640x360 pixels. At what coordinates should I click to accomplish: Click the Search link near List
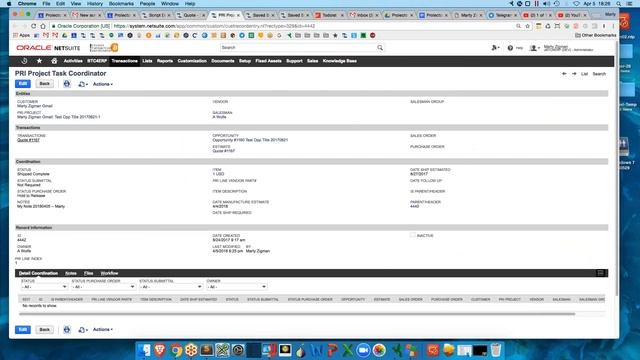pyautogui.click(x=599, y=74)
